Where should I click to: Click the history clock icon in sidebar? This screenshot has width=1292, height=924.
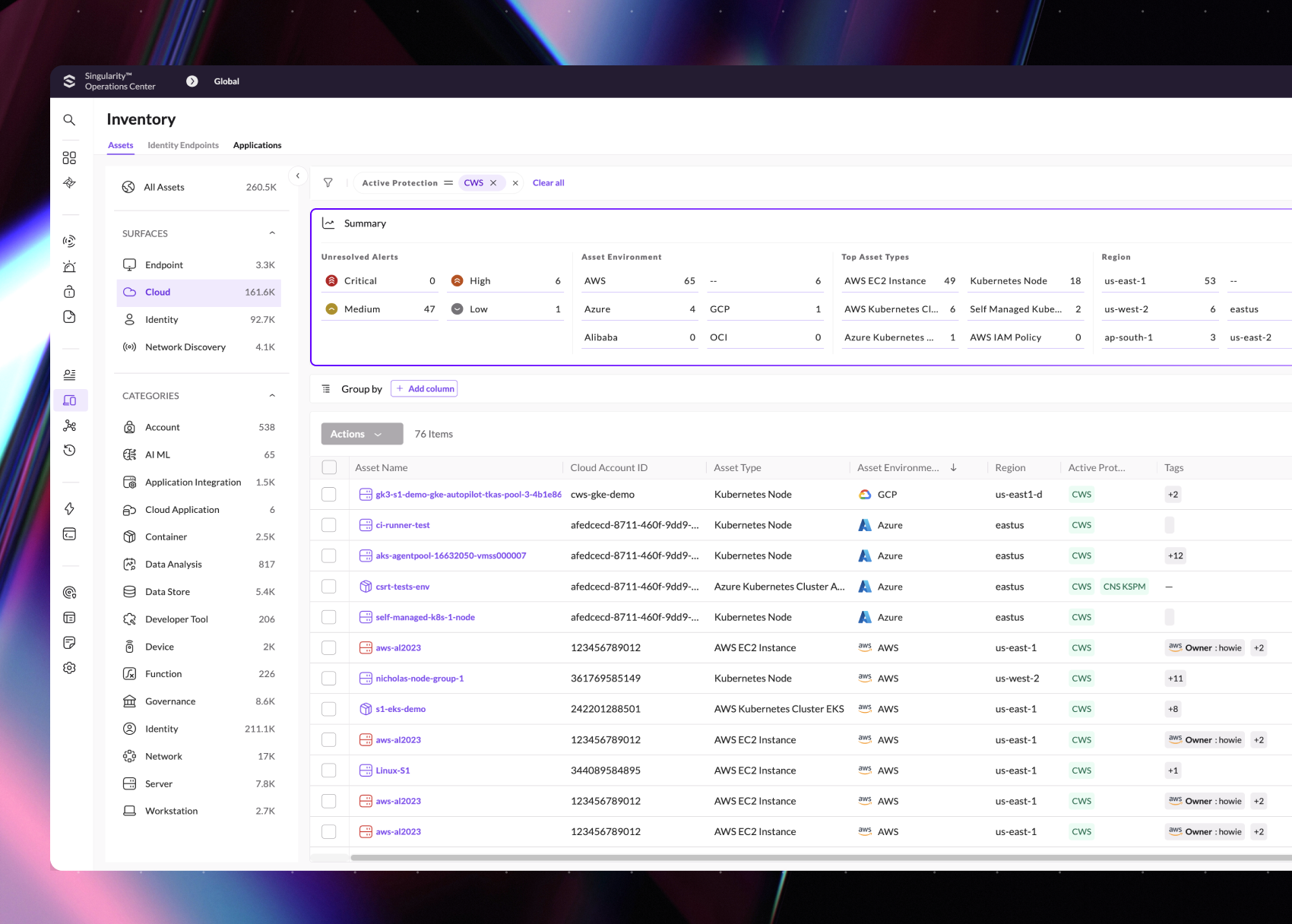click(x=69, y=451)
